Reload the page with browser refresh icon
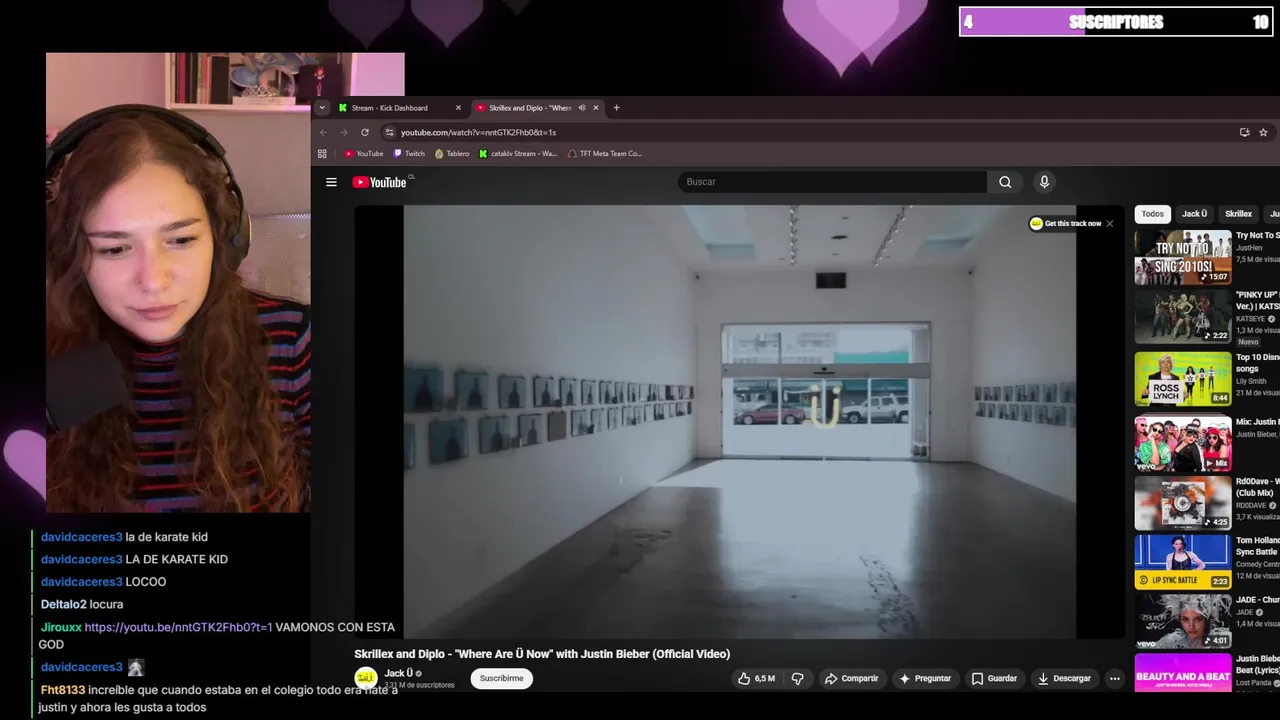The height and width of the screenshot is (720, 1280). (365, 132)
